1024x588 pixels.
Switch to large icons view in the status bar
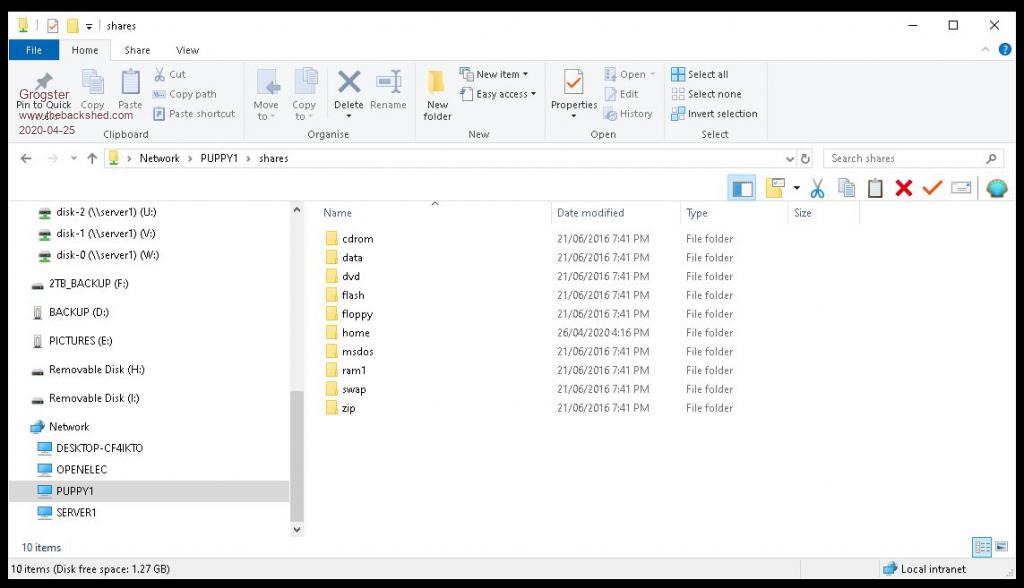pos(999,547)
